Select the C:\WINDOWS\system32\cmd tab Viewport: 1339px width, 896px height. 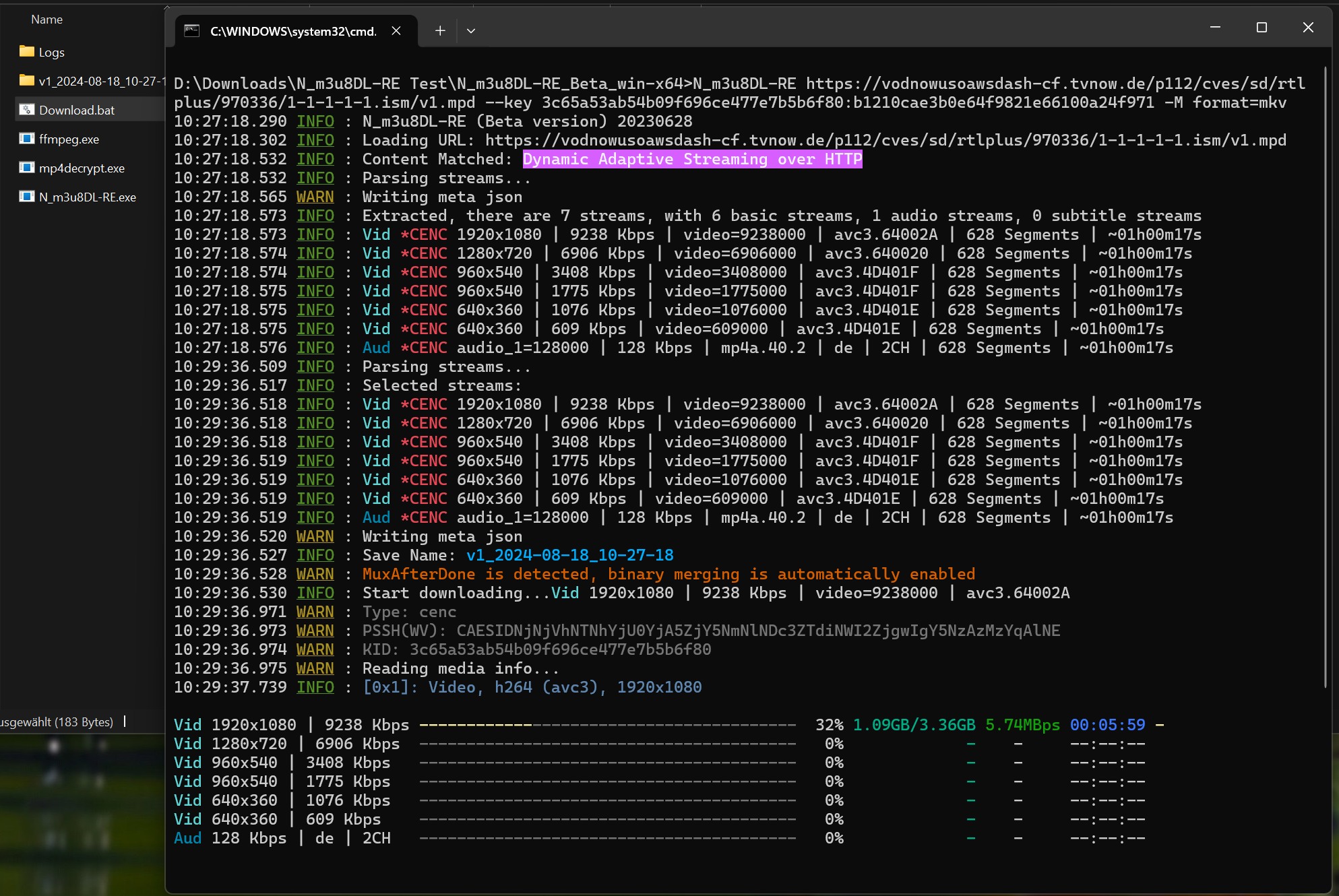(x=292, y=31)
